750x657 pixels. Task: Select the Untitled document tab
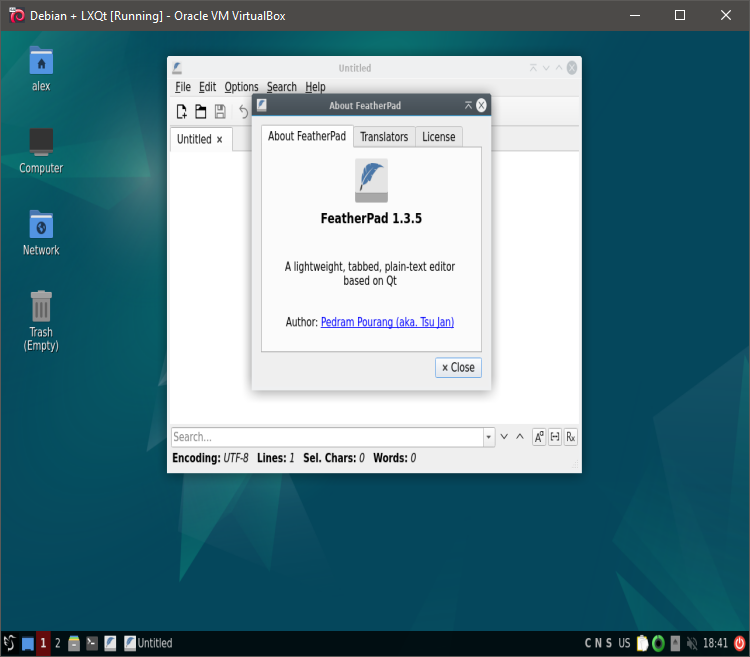point(201,139)
